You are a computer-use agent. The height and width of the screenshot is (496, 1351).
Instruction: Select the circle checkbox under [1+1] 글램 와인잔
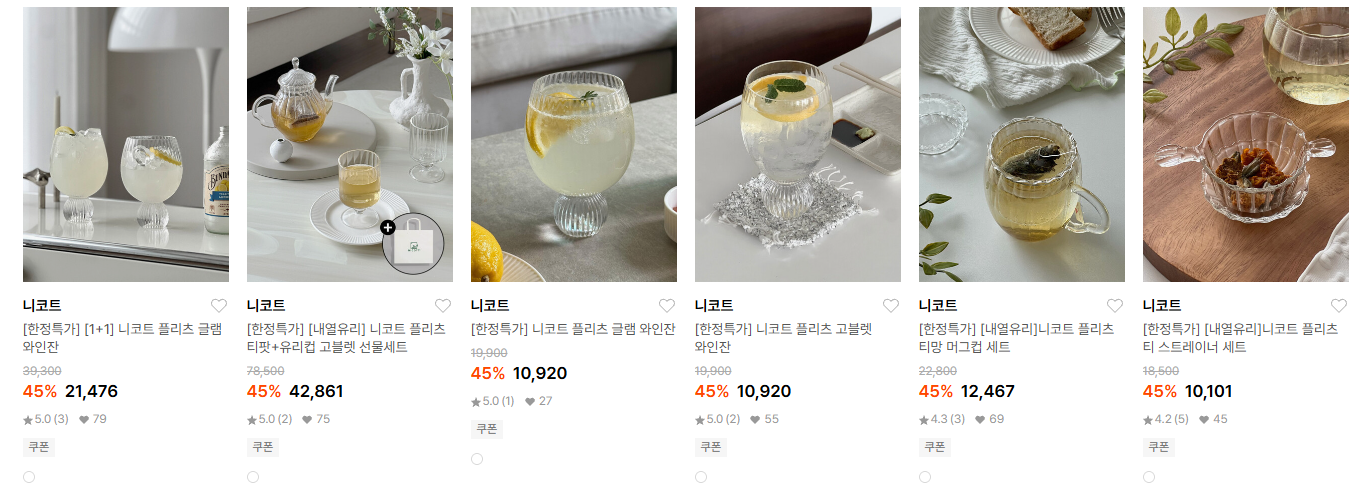coord(29,477)
